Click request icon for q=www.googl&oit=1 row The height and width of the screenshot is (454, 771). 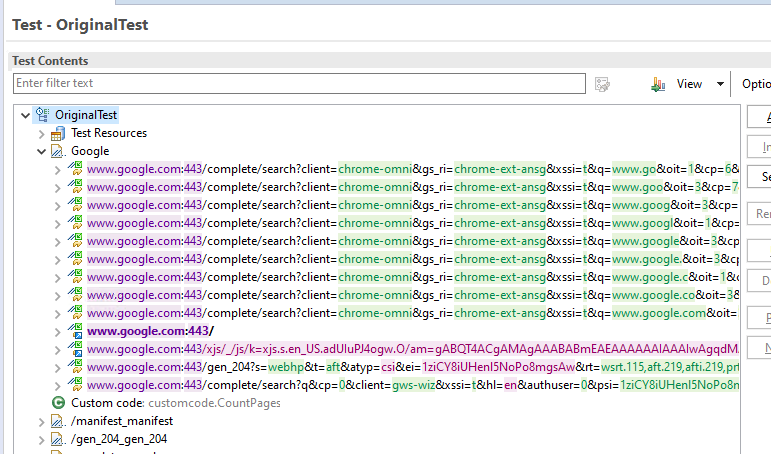pyautogui.click(x=75, y=223)
